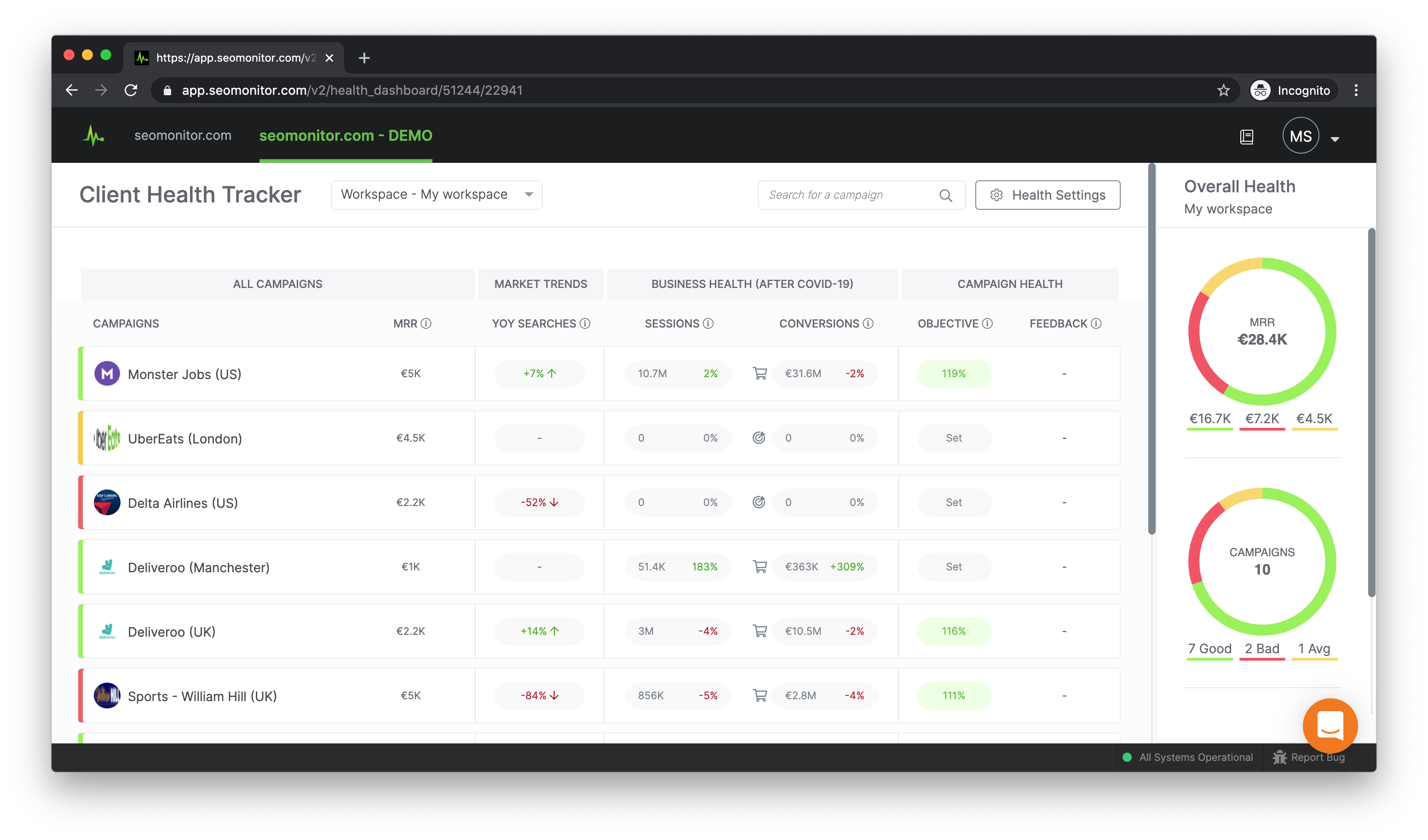Screen dimensions: 1428x840
Task: Click BUSINESS HEALTH (AFTER COVID-19) header
Action: 752,284
